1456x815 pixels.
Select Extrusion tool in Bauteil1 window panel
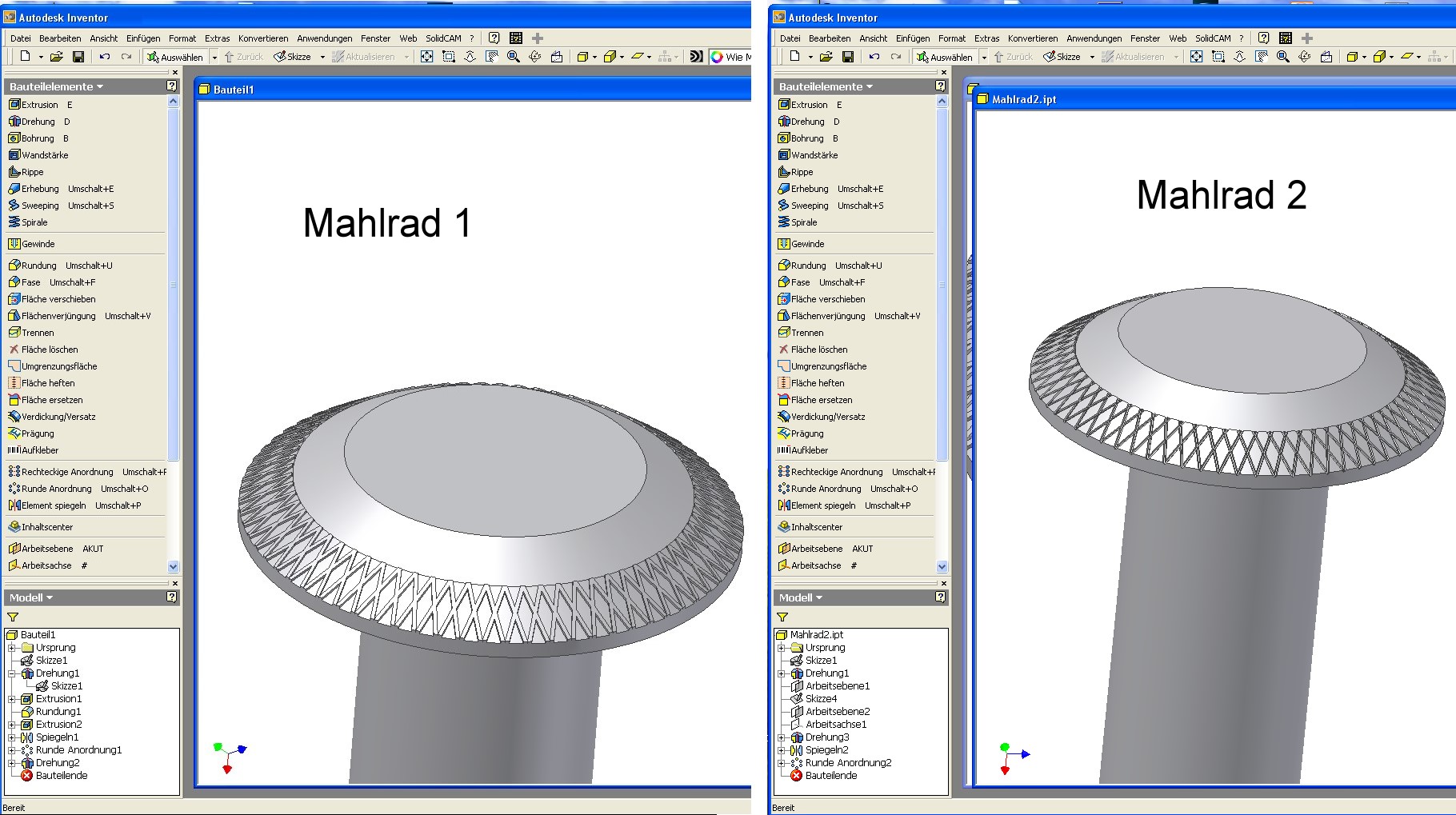pyautogui.click(x=40, y=105)
